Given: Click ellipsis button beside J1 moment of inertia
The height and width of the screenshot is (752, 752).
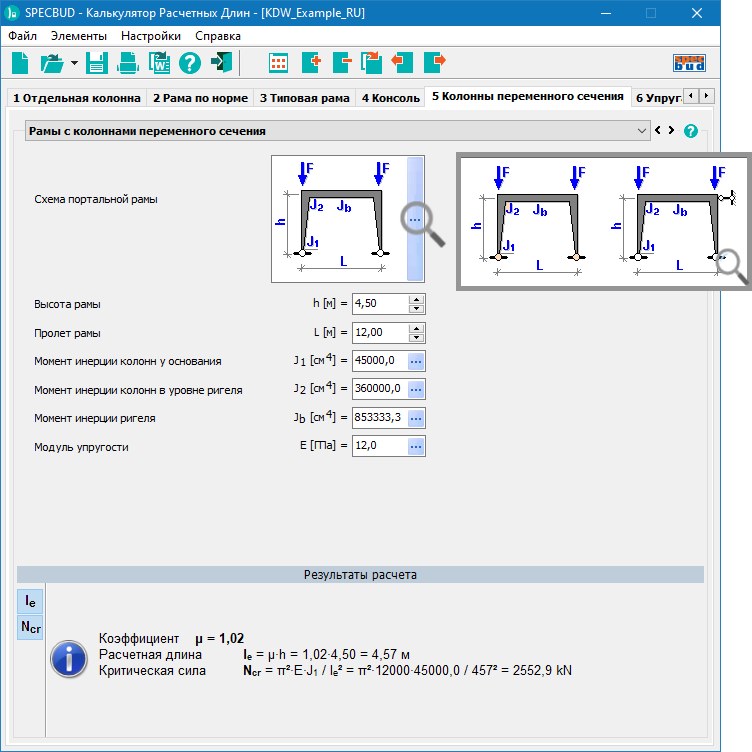Looking at the screenshot, I should pos(417,361).
